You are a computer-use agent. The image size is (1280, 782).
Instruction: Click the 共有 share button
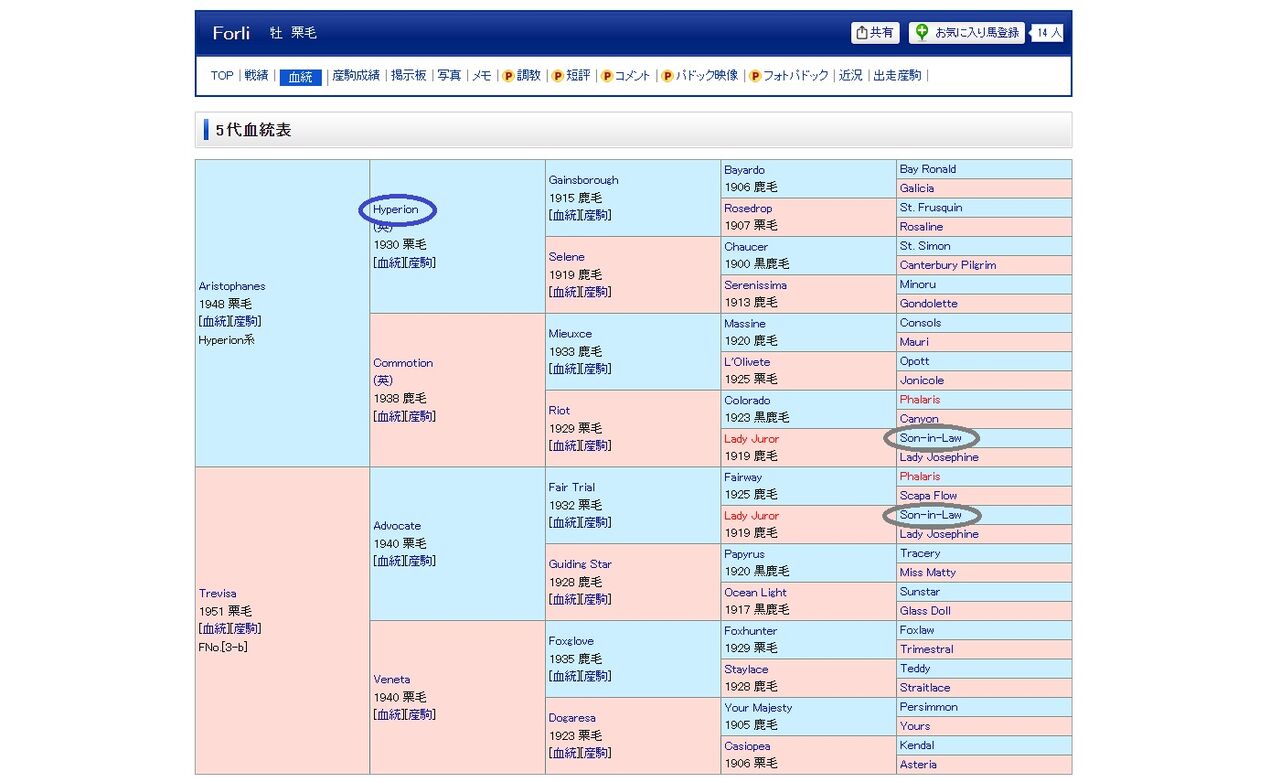[875, 33]
